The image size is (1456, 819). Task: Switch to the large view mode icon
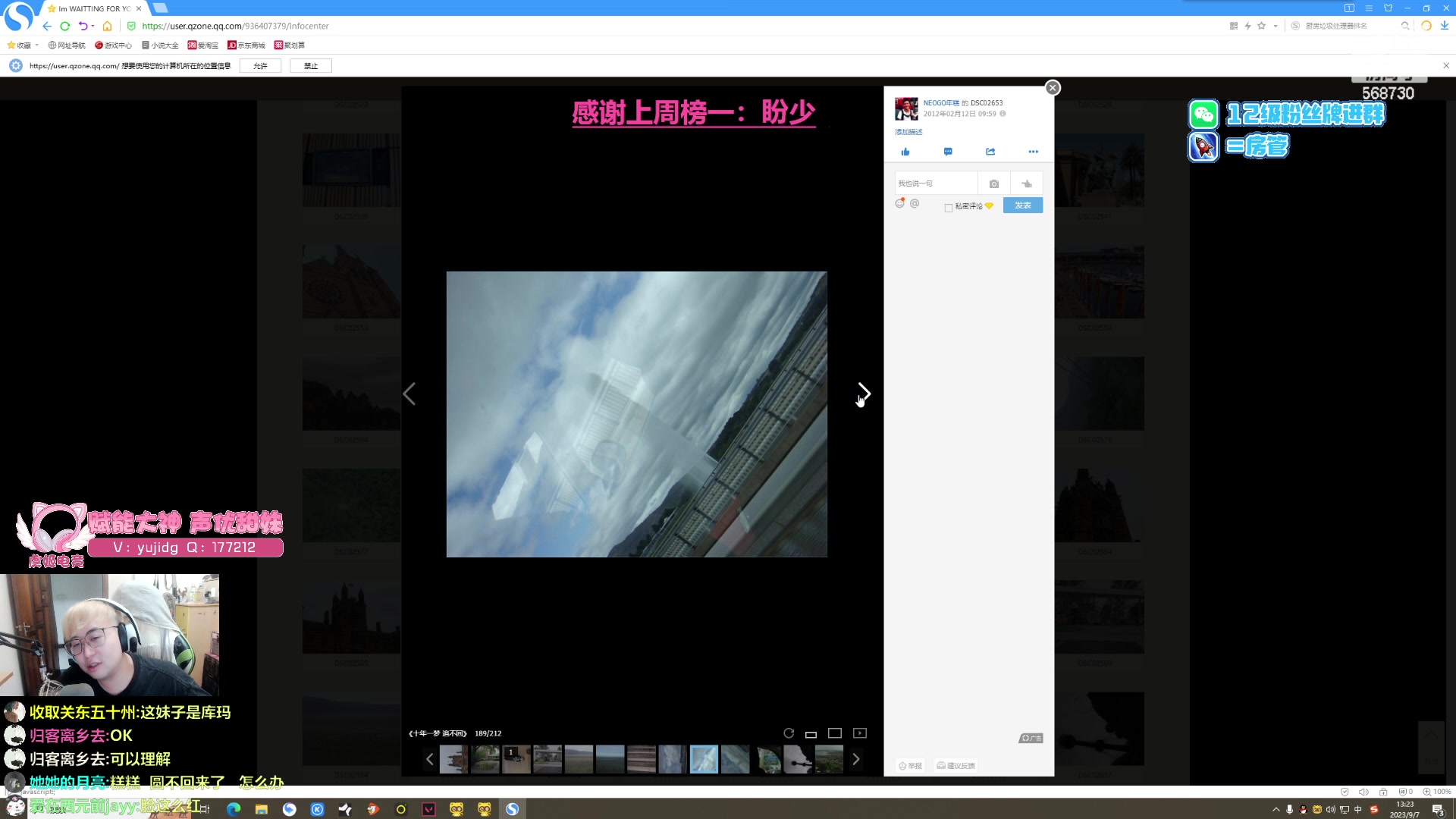click(x=835, y=733)
